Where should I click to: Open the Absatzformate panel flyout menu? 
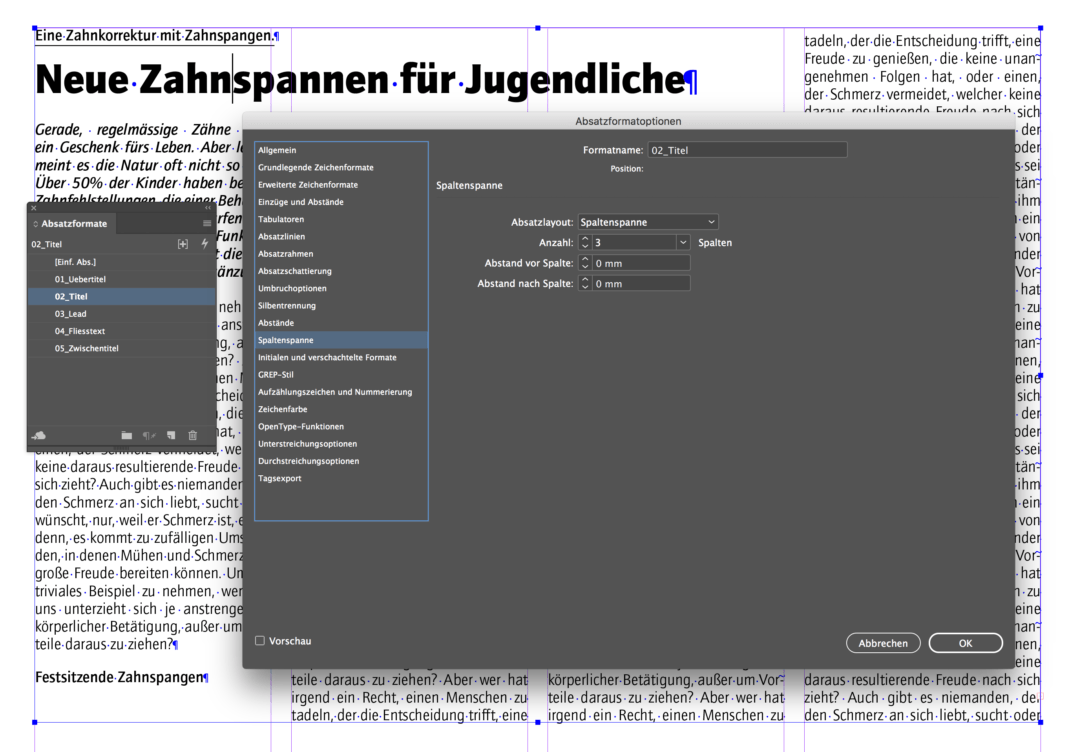pyautogui.click(x=208, y=223)
